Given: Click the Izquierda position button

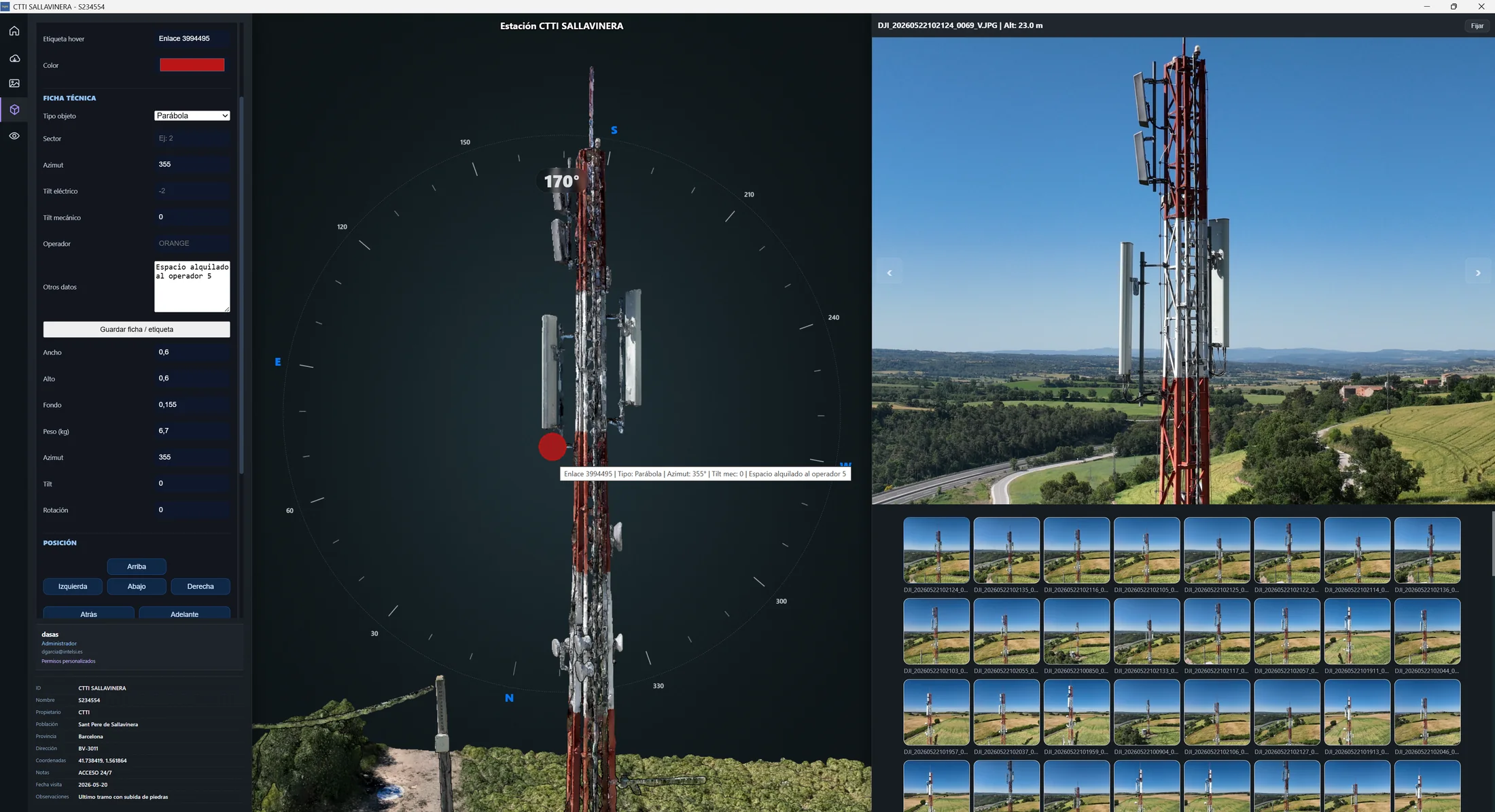Looking at the screenshot, I should 73,586.
